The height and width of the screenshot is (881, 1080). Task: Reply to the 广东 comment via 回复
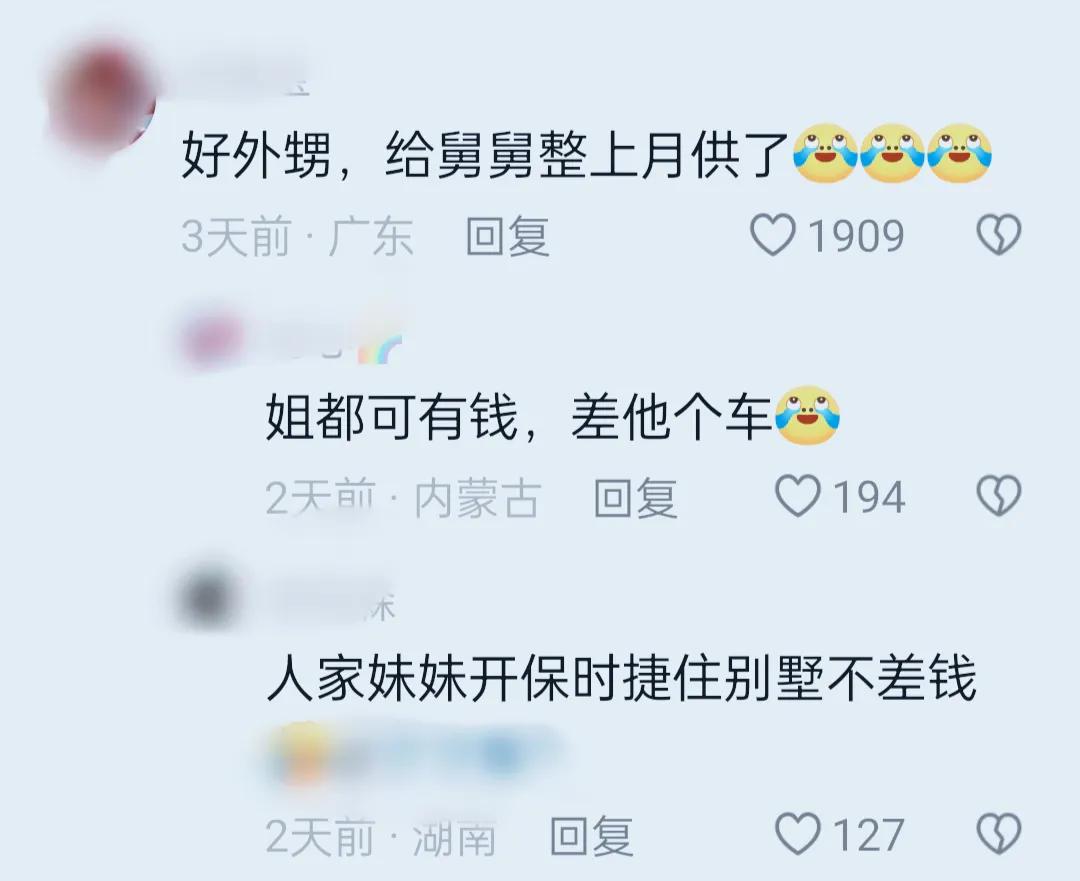(508, 236)
